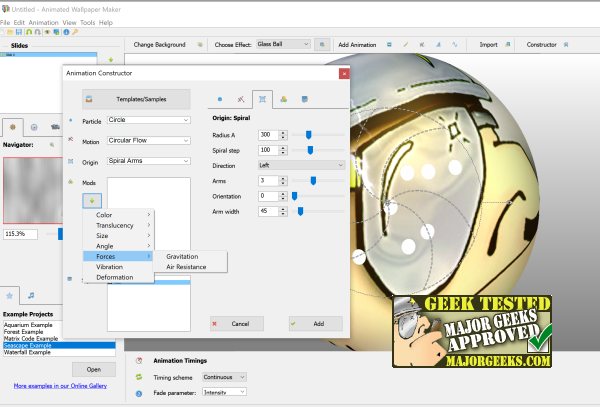The height and width of the screenshot is (407, 600).
Task: Adjust the Radius A slider
Action: (x=309, y=134)
